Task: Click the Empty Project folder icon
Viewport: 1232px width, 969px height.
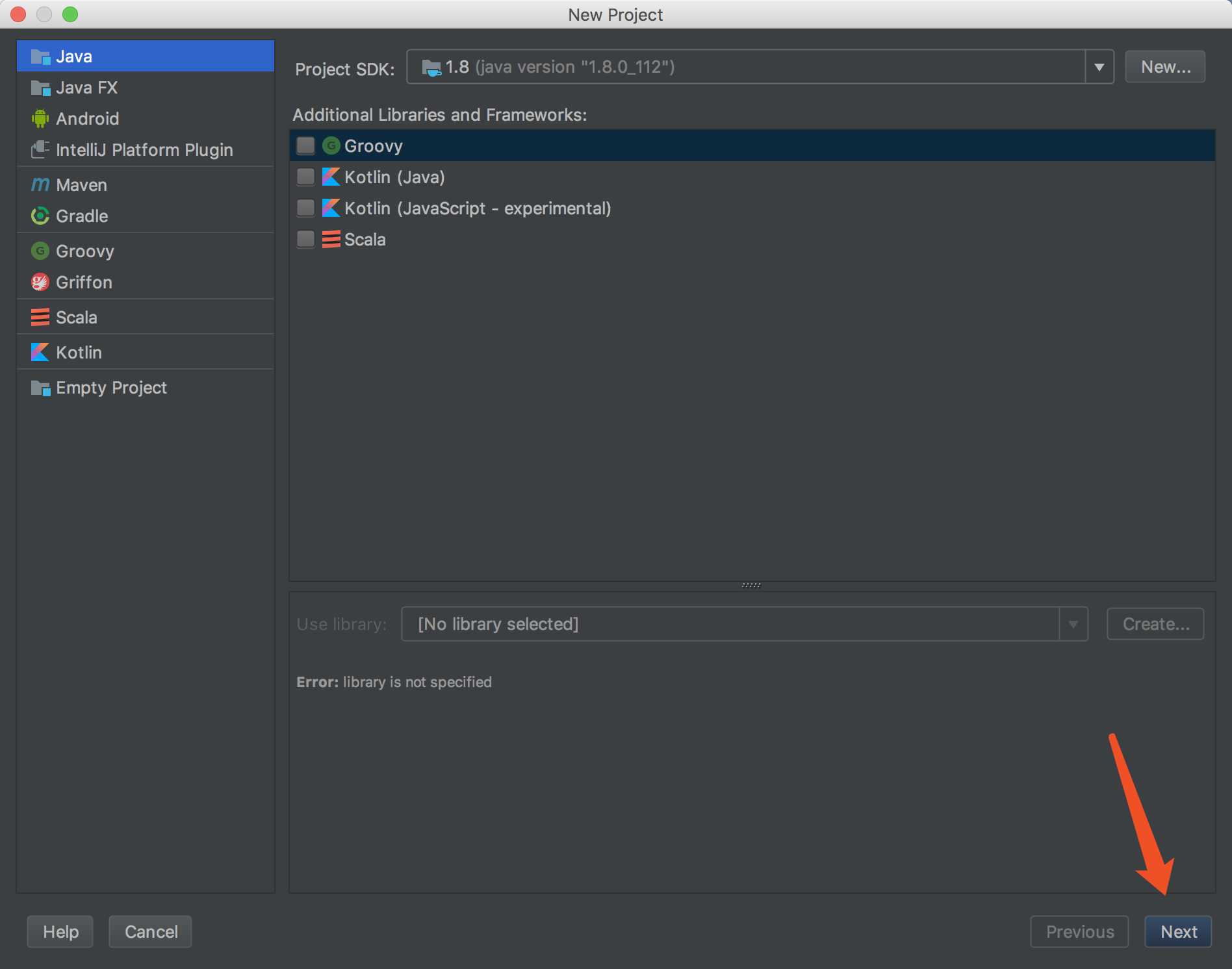Action: coord(40,388)
